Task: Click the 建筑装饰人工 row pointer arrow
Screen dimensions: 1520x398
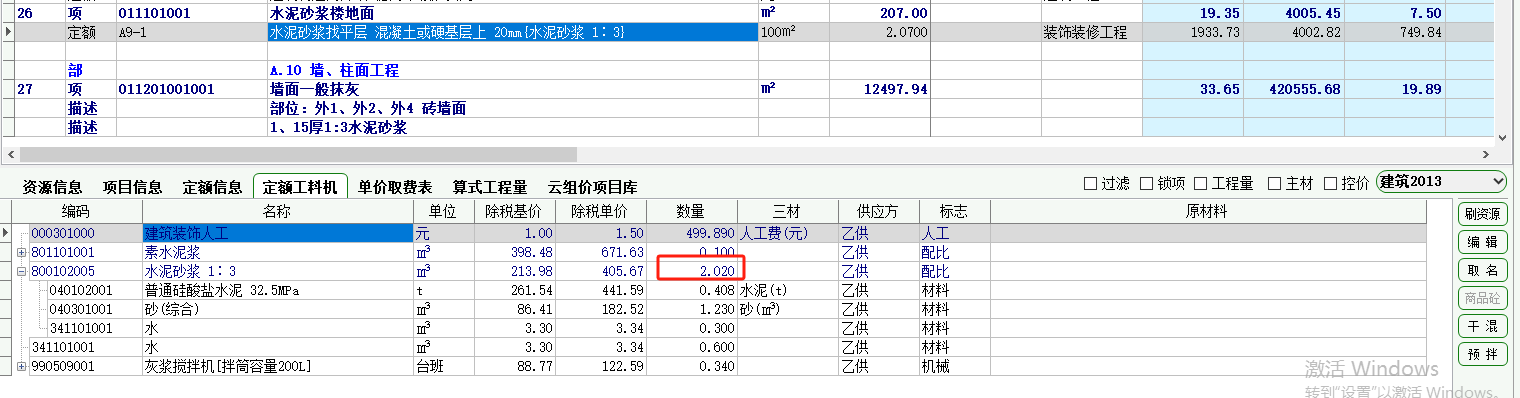Action: click(x=6, y=232)
